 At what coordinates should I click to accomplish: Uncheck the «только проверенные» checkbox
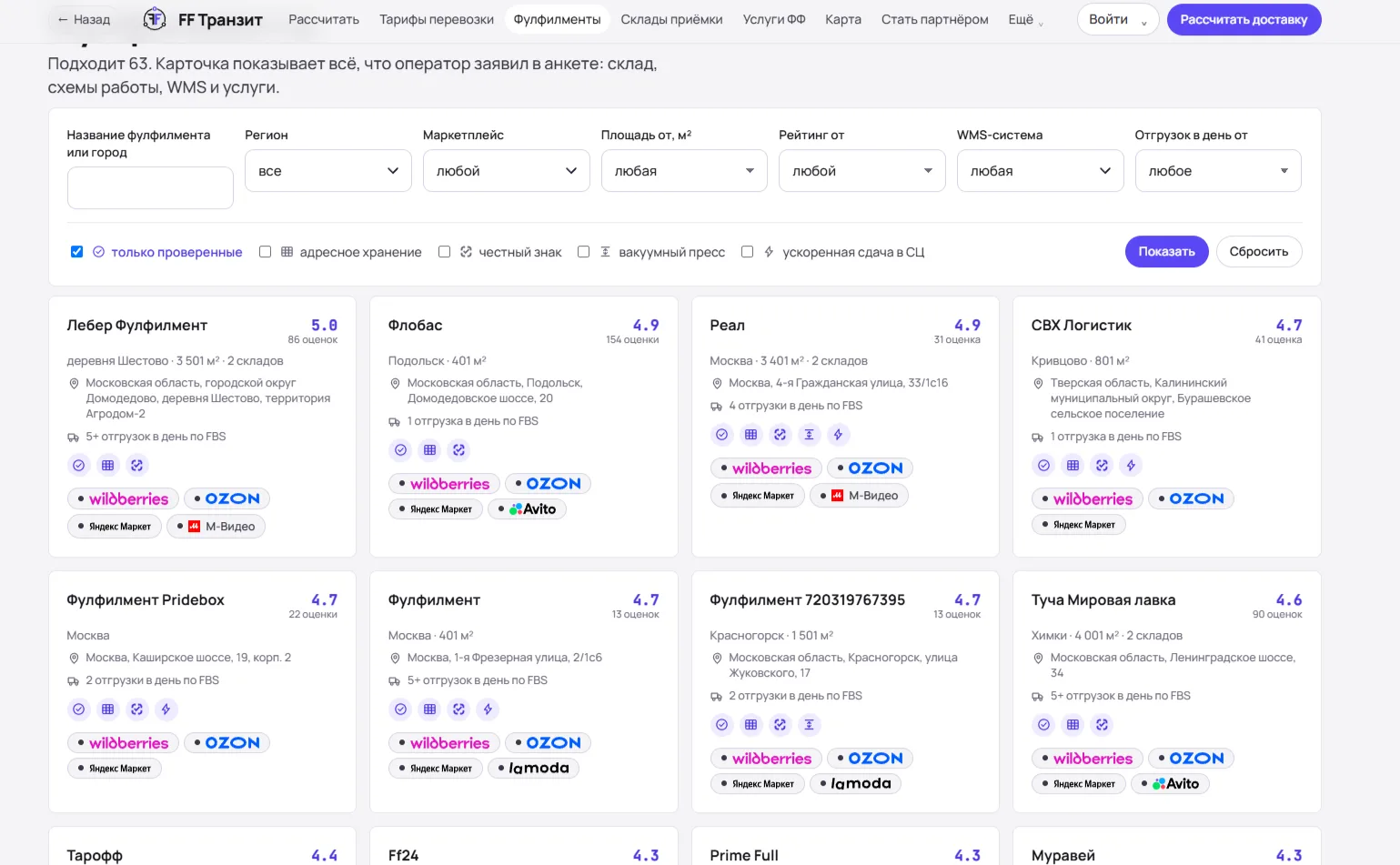[76, 252]
